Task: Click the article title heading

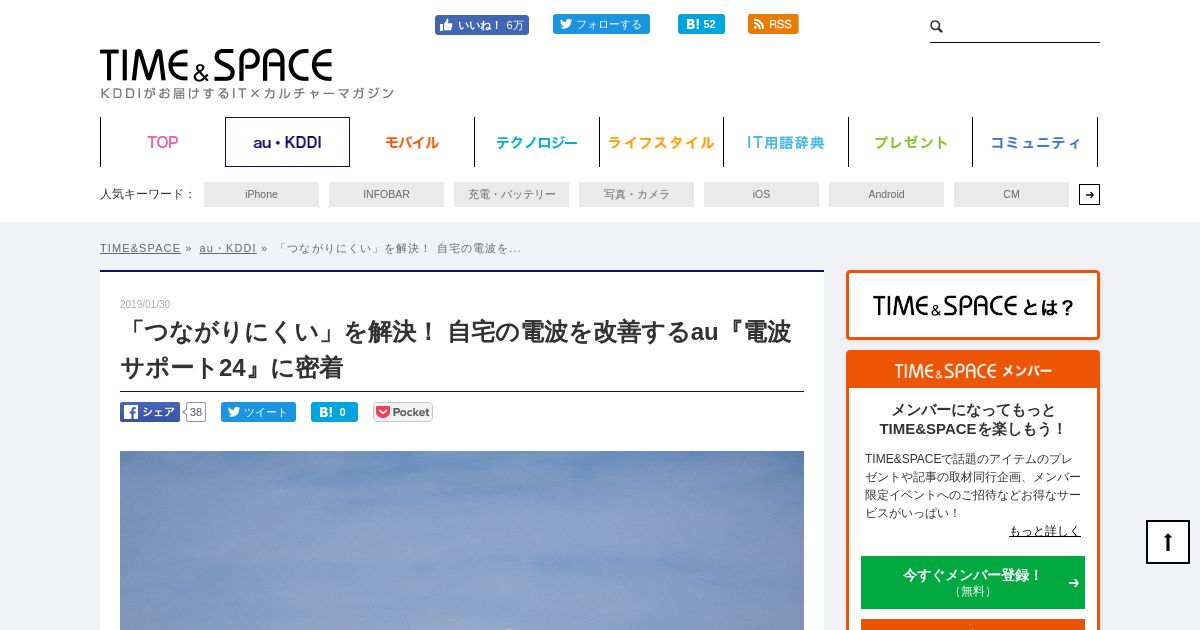Action: click(456, 349)
